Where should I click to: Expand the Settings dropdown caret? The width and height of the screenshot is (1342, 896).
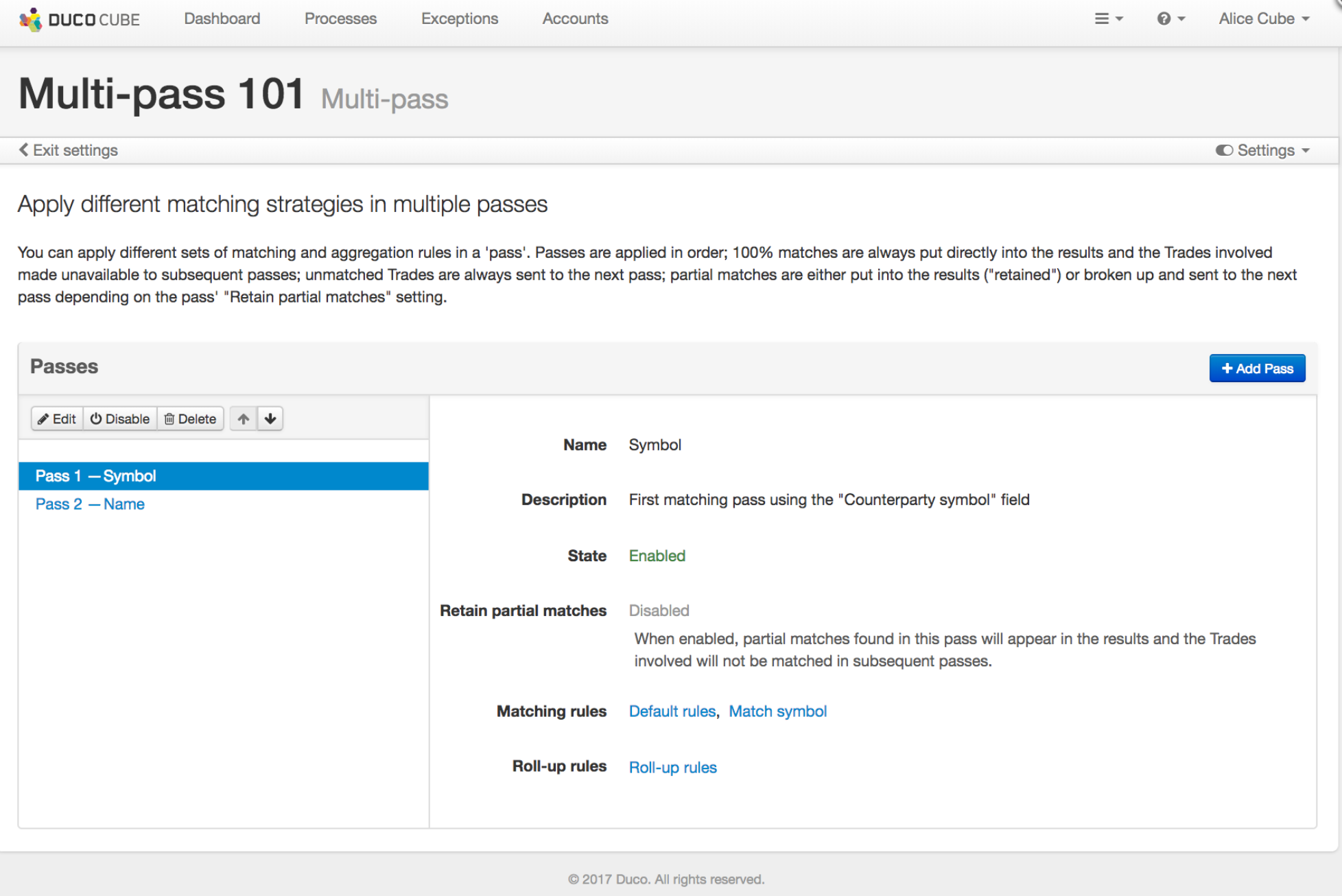[1306, 151]
